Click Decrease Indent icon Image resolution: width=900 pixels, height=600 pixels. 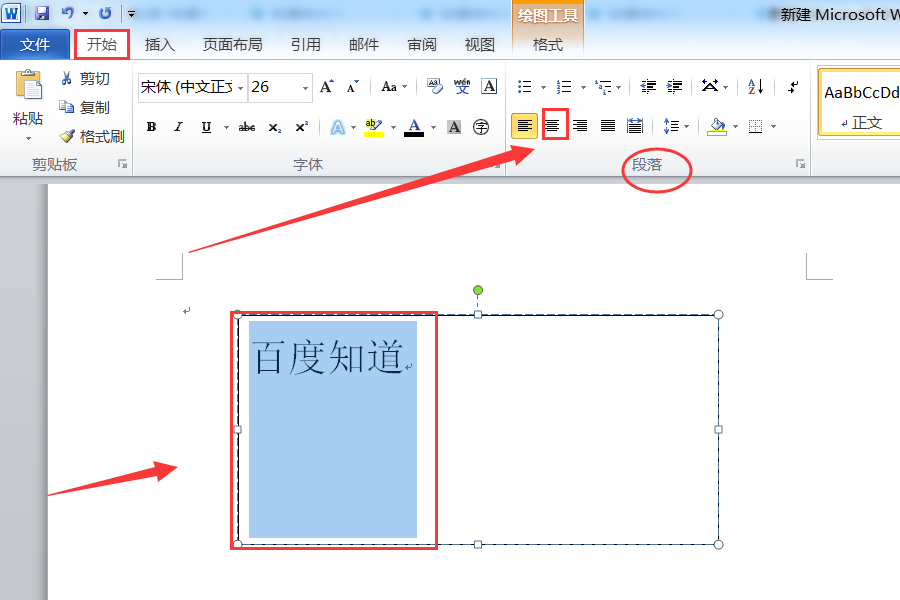(x=647, y=87)
